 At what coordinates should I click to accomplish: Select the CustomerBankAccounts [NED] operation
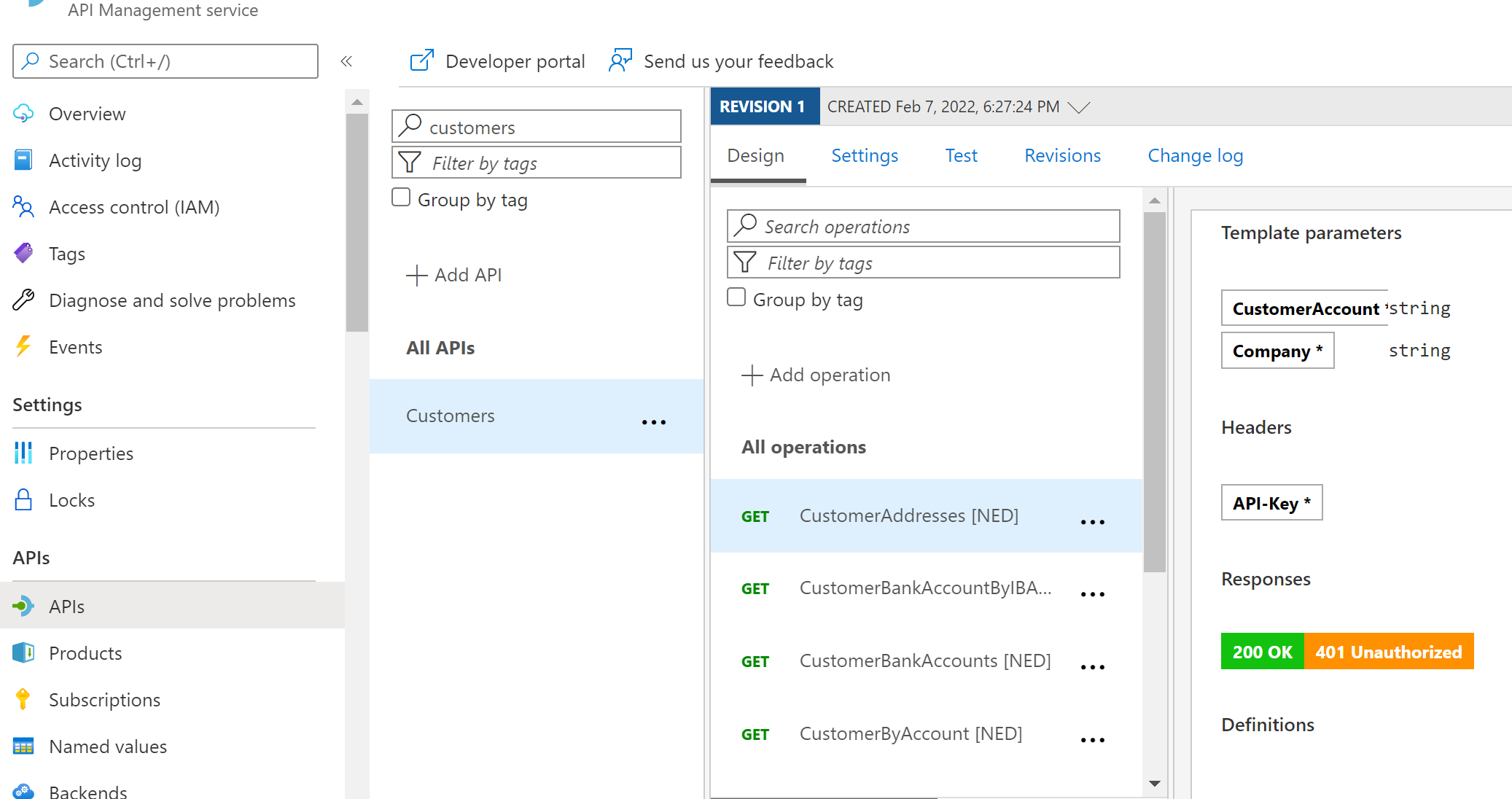point(927,661)
